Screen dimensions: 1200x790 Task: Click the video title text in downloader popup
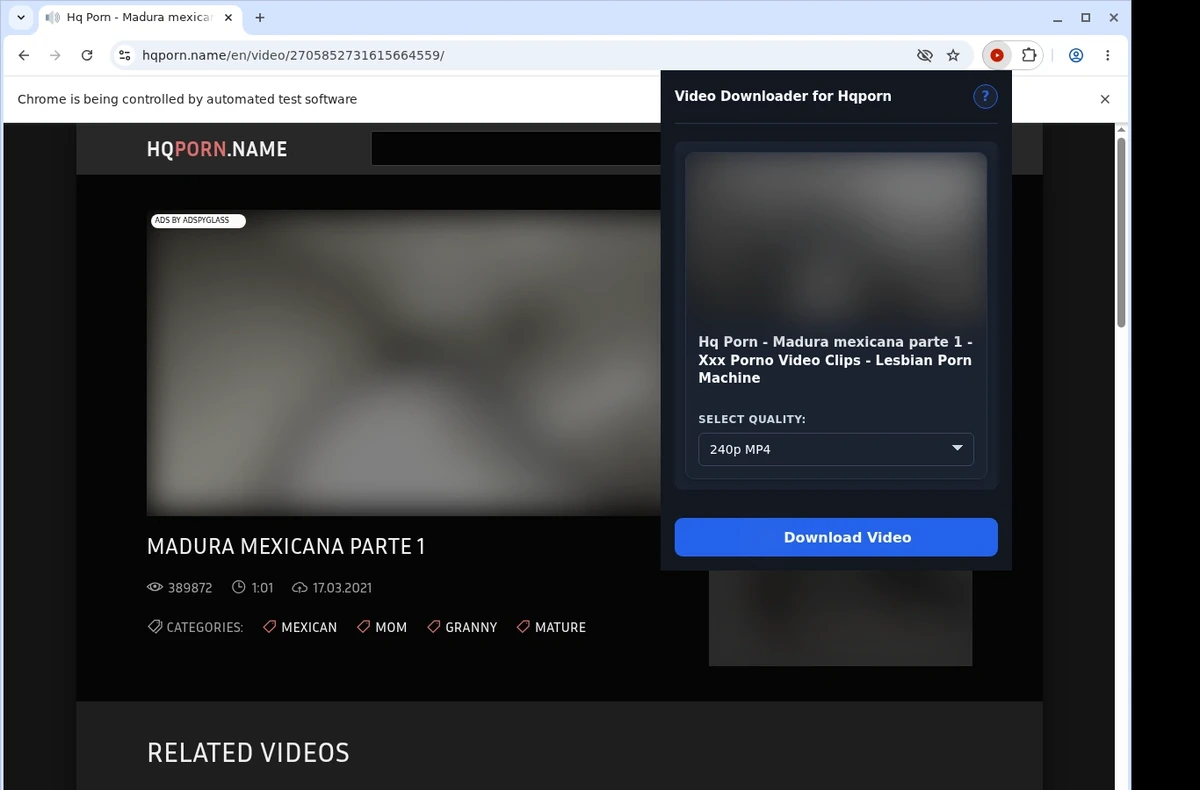tap(836, 360)
